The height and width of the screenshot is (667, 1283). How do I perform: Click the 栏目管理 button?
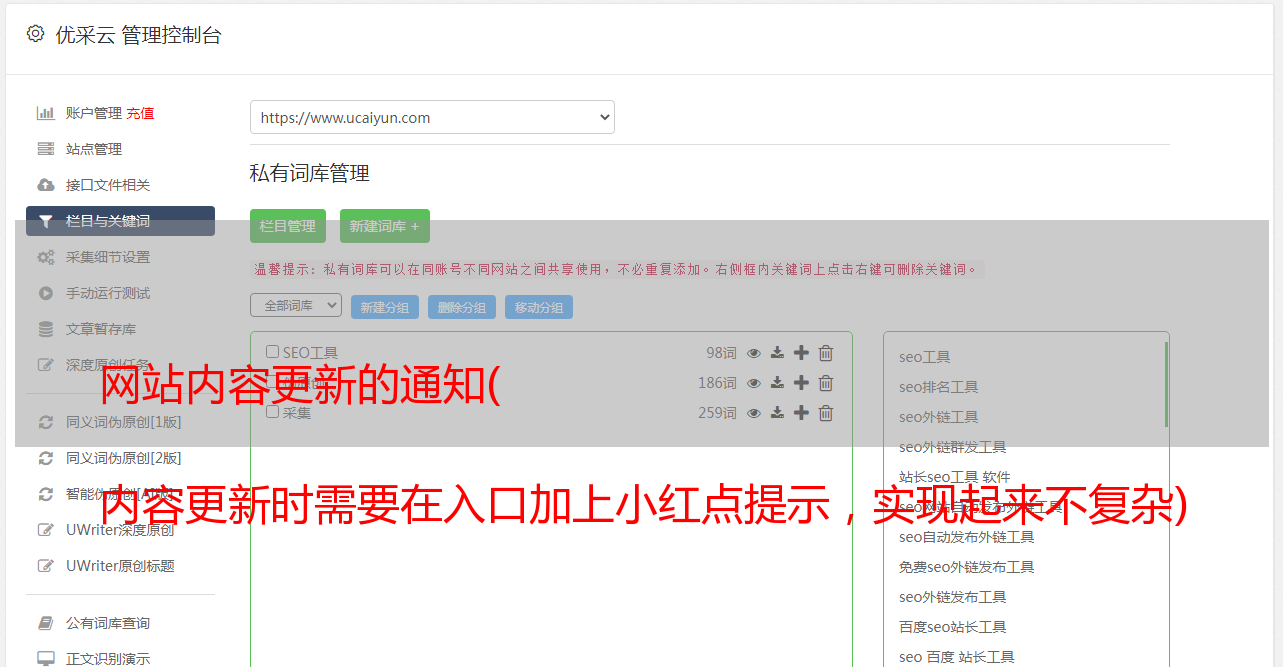(288, 226)
